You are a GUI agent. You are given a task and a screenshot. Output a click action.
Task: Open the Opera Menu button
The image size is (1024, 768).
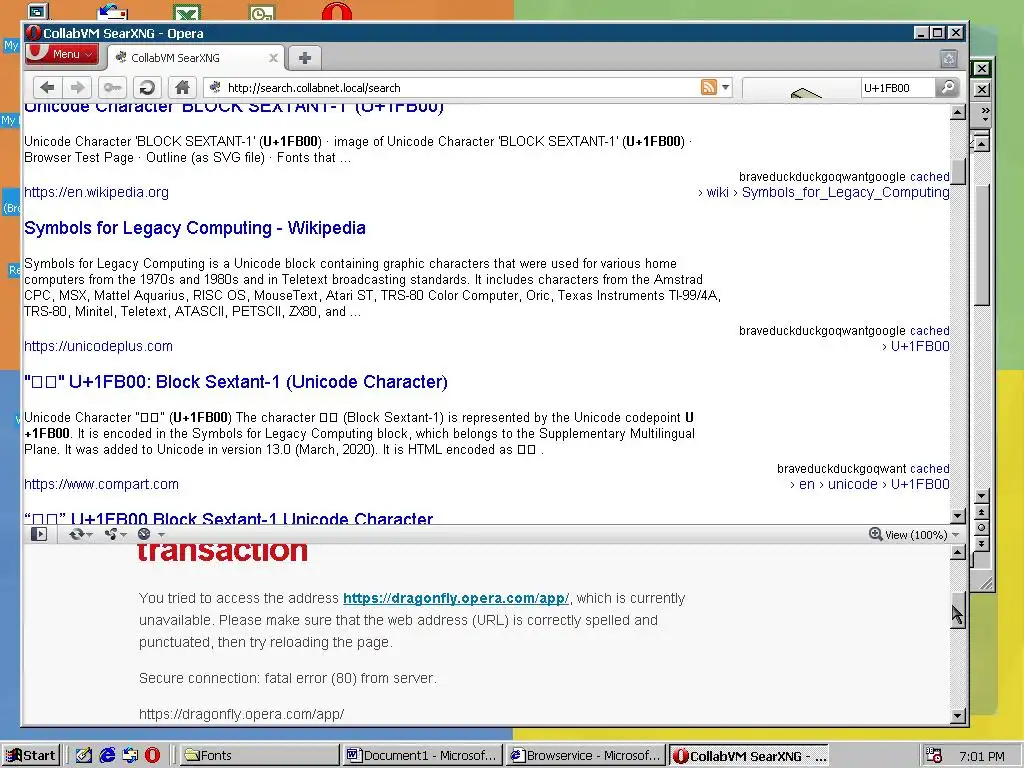(x=62, y=54)
